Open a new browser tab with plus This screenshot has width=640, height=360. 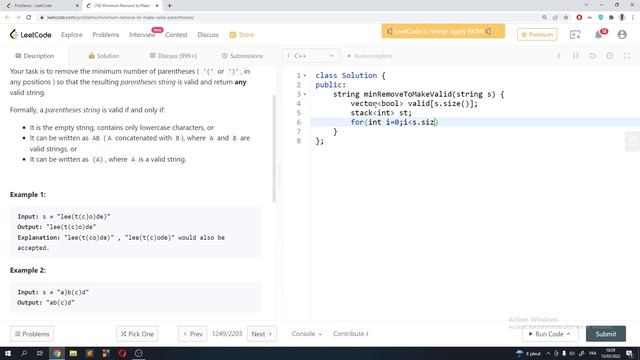169,6
